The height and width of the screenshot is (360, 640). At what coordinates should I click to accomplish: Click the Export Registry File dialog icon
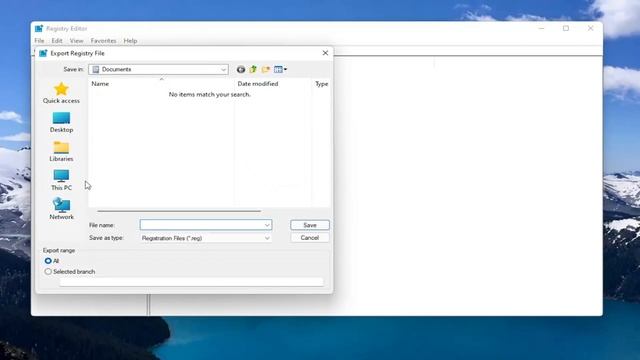click(43, 53)
